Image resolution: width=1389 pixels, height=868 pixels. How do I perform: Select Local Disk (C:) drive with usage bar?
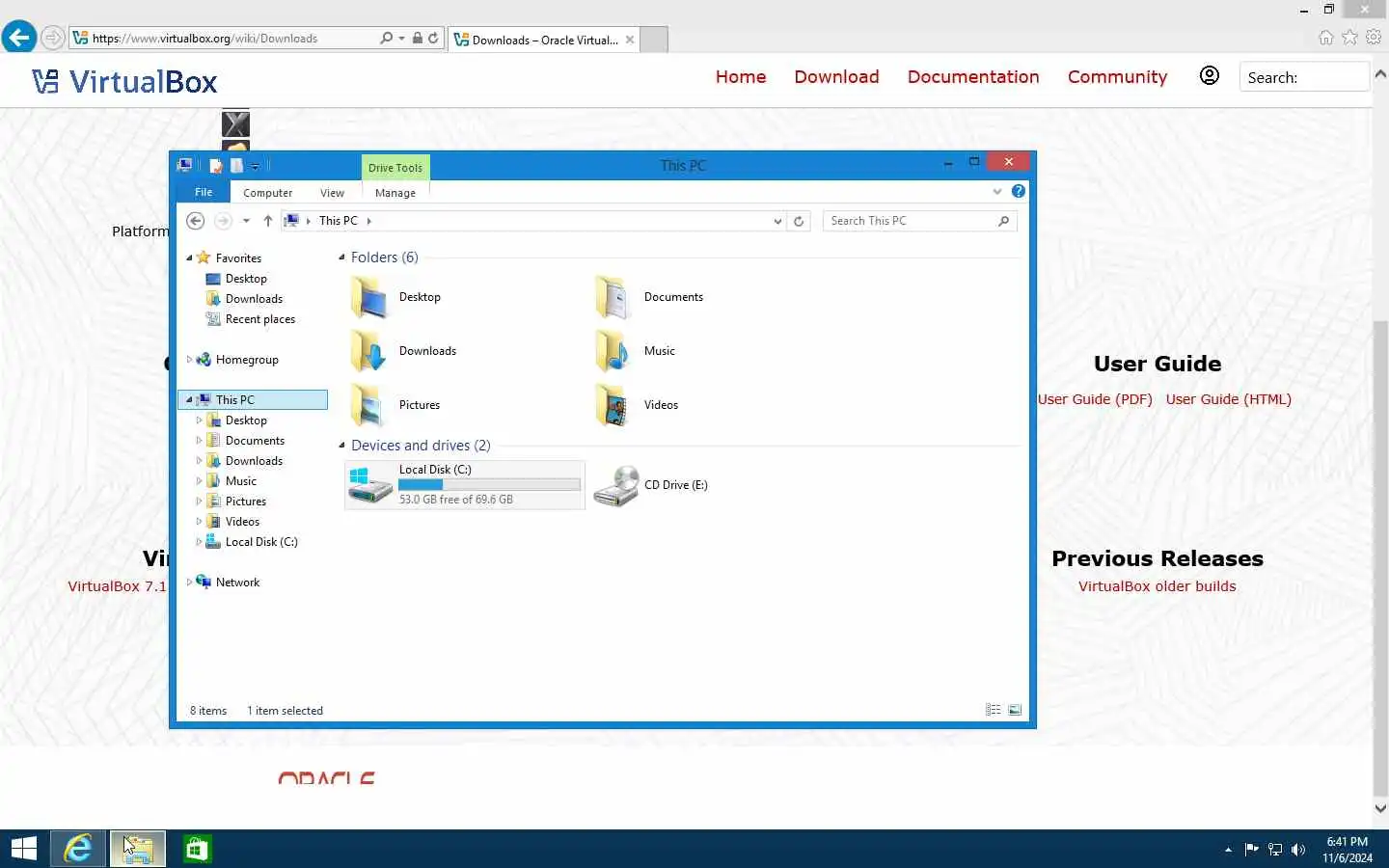point(465,485)
